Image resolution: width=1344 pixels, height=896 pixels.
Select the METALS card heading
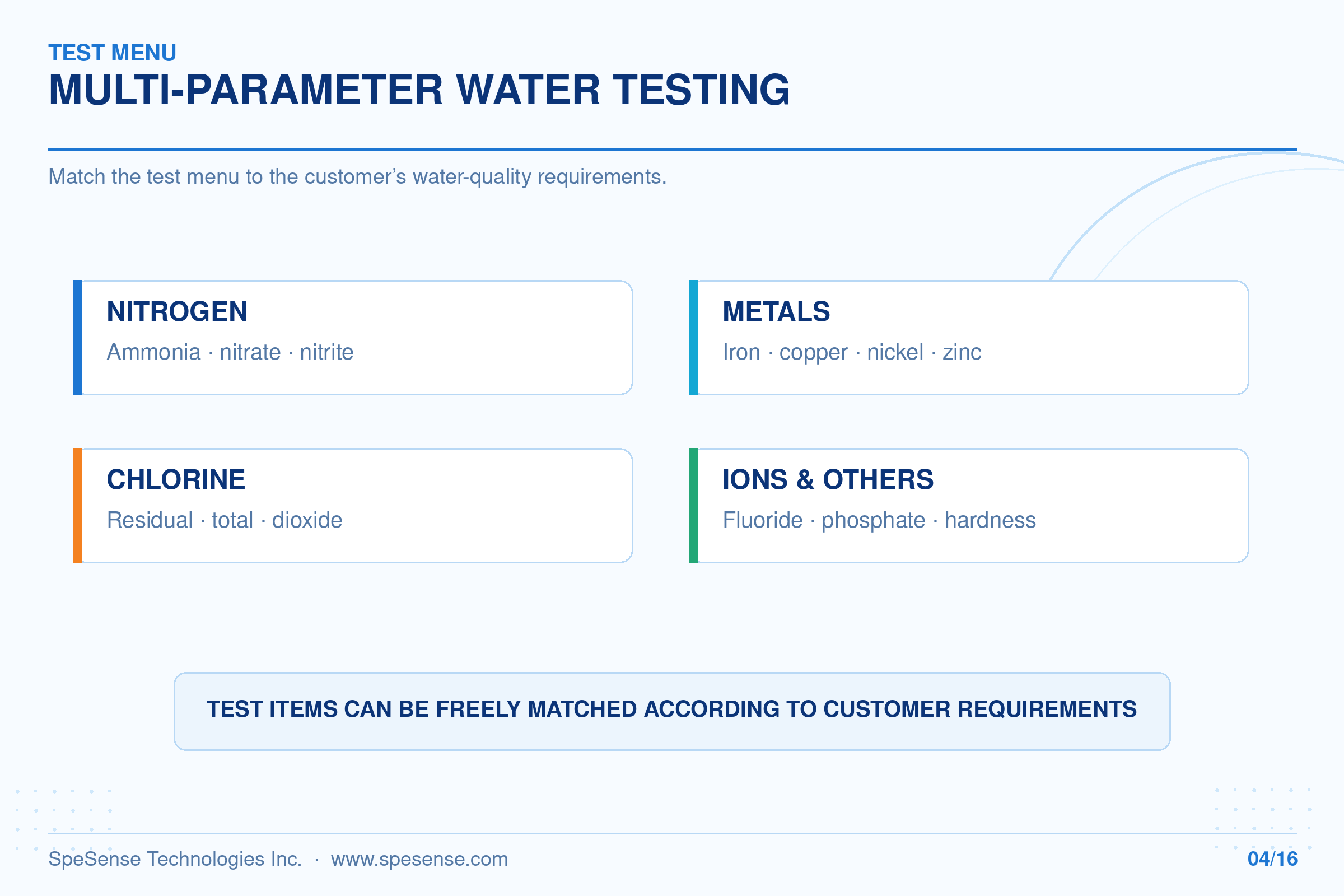click(x=776, y=312)
